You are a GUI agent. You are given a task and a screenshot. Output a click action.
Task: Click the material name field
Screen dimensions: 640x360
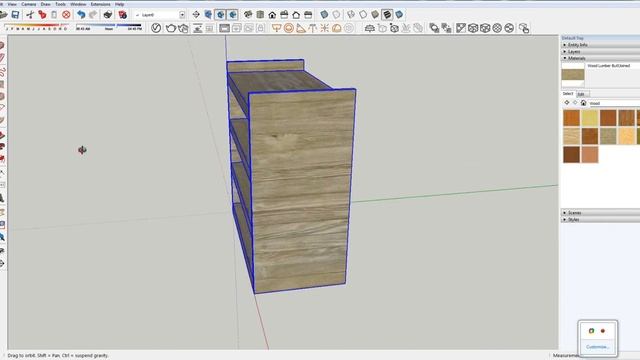tap(613, 65)
